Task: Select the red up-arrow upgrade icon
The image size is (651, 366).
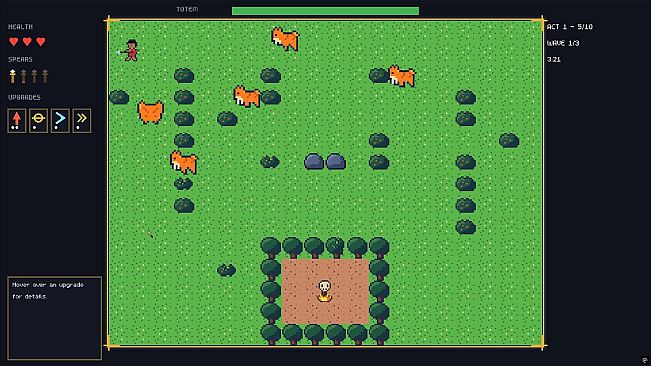Action: point(17,121)
